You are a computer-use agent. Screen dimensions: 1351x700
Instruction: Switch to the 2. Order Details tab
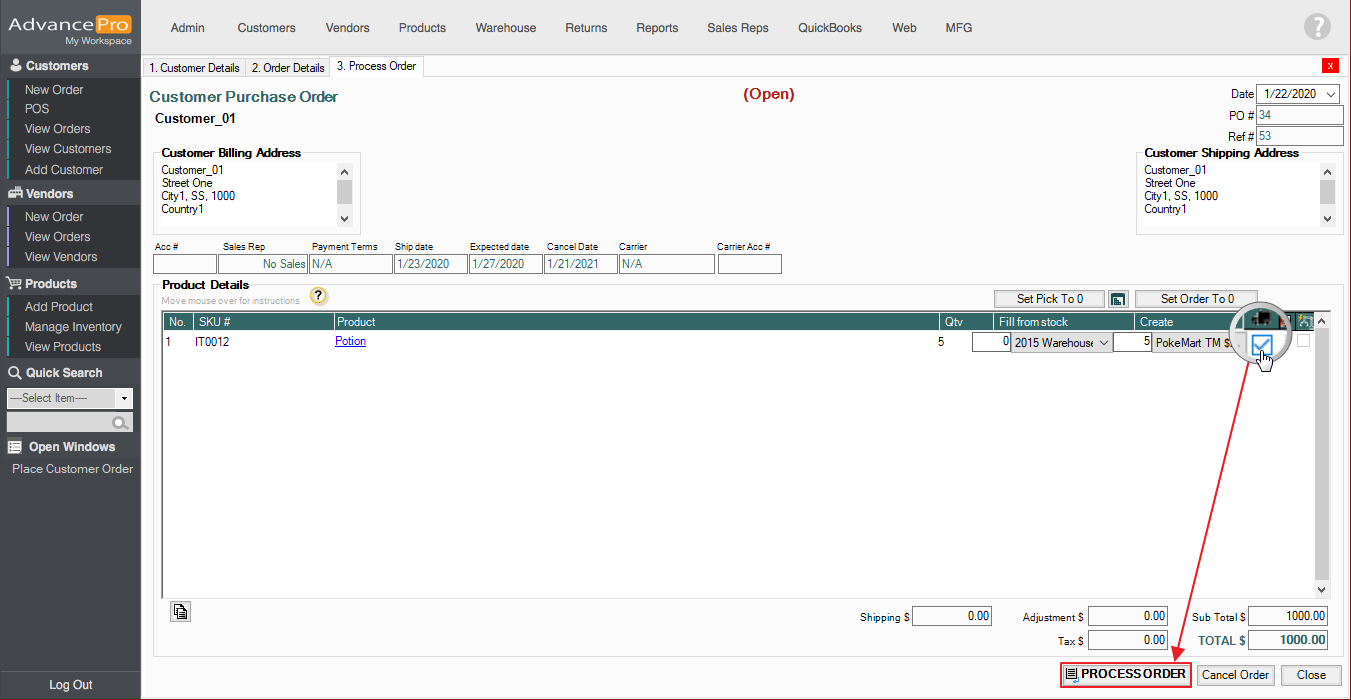coord(288,68)
